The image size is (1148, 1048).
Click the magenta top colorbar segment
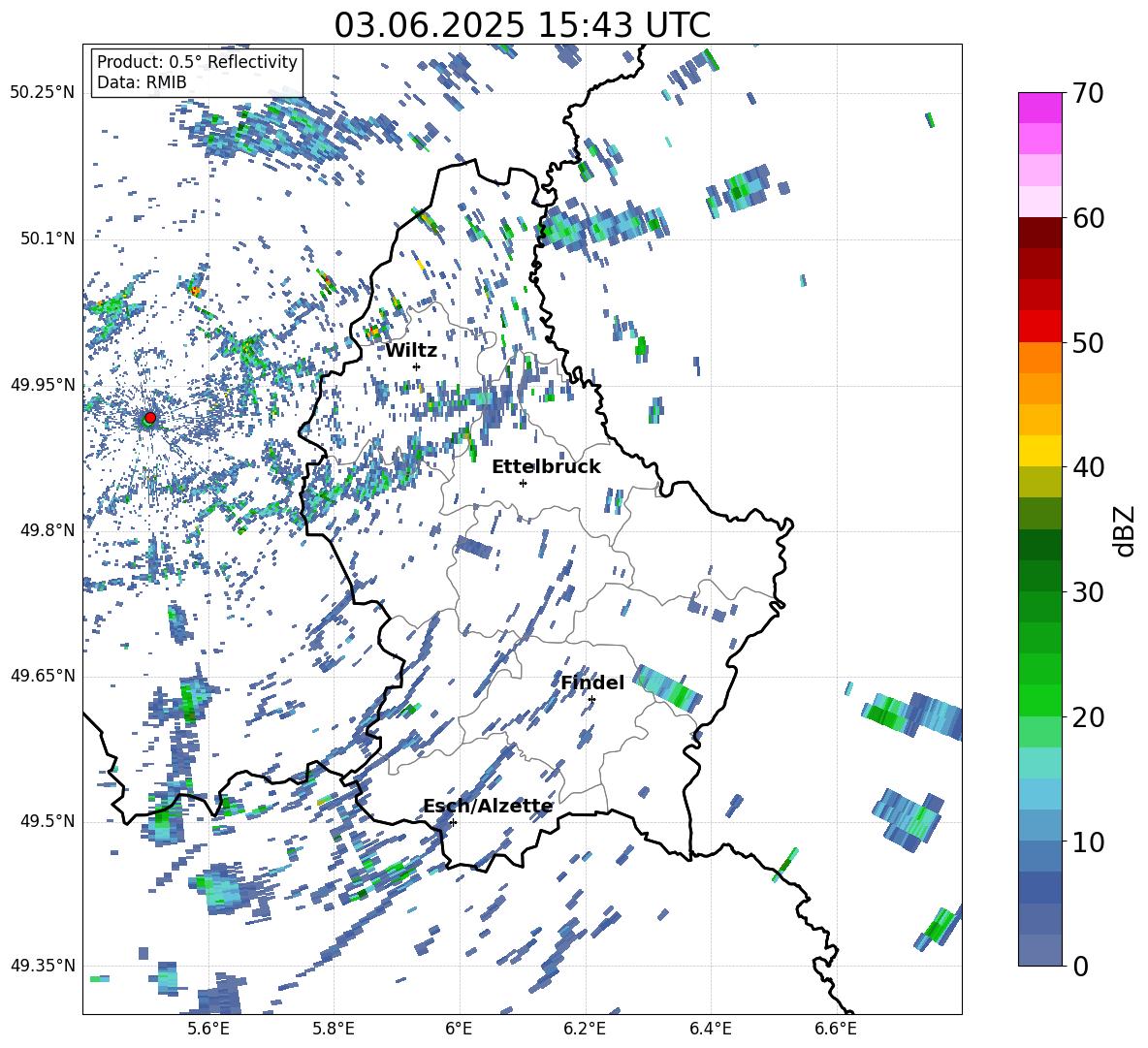pos(1039,108)
